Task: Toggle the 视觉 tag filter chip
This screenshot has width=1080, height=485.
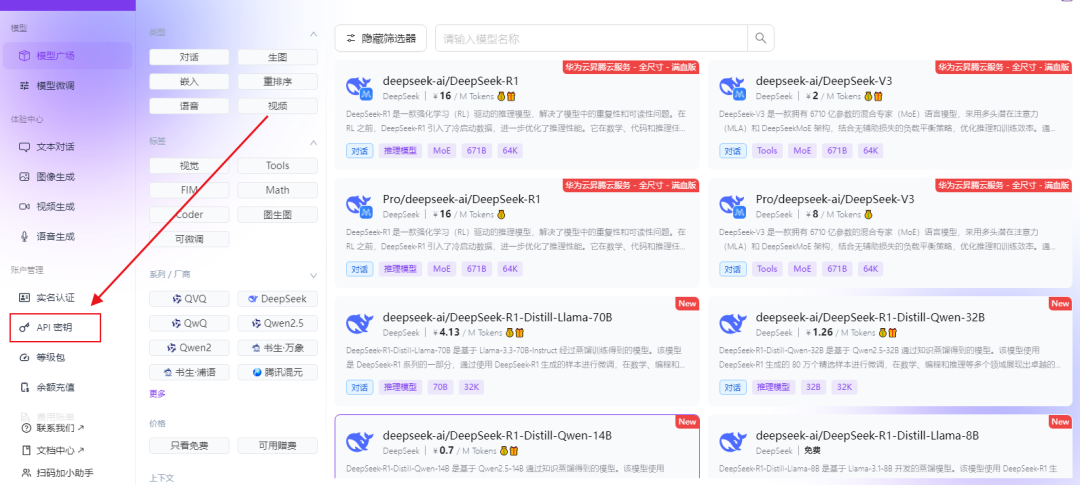Action: [x=189, y=165]
